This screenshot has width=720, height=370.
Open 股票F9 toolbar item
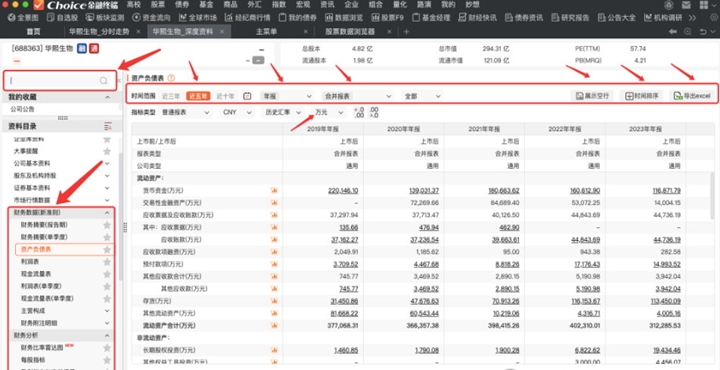click(x=388, y=18)
